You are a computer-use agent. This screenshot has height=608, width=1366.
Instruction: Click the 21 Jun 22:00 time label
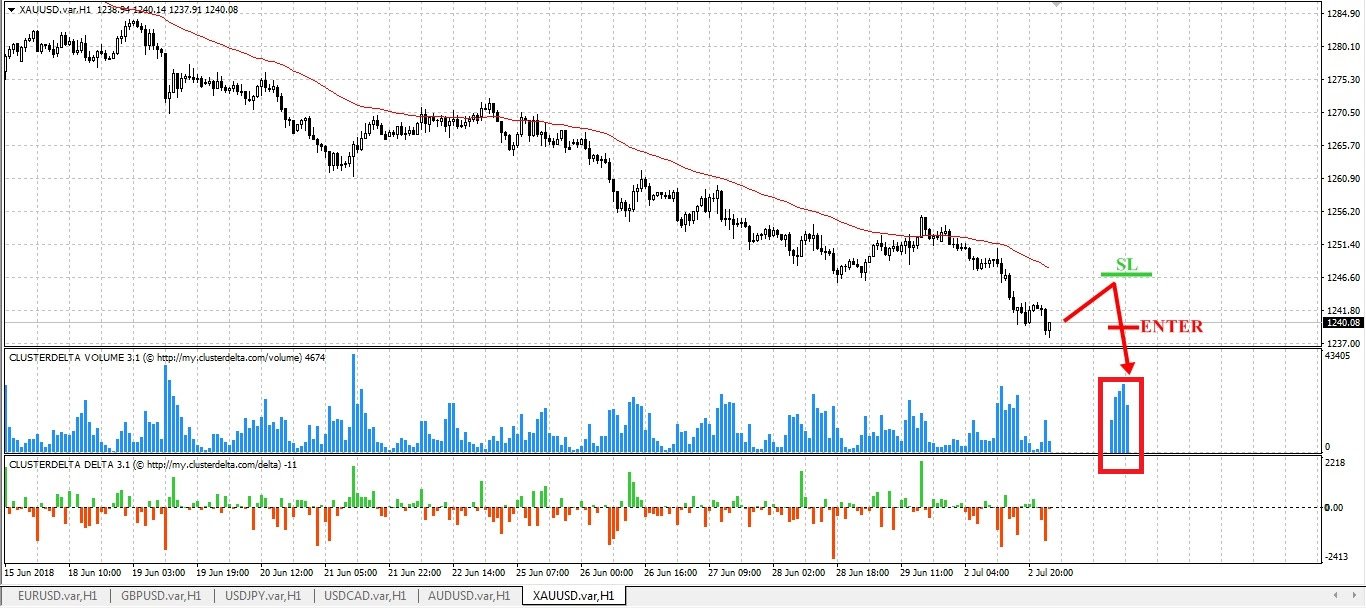415,573
